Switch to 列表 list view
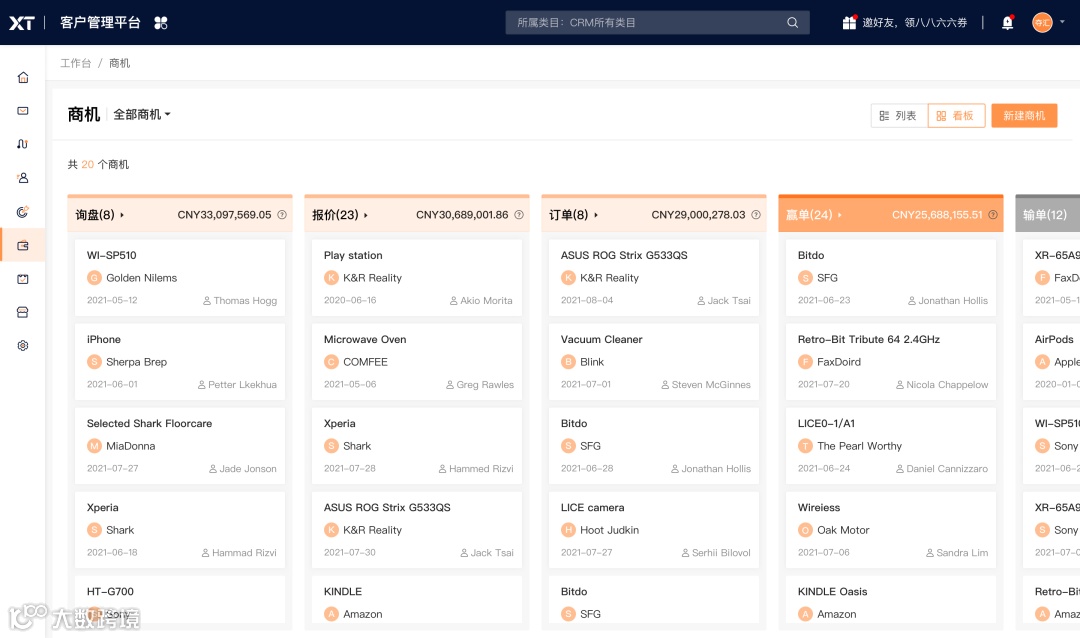The image size is (1080, 638). pos(899,116)
